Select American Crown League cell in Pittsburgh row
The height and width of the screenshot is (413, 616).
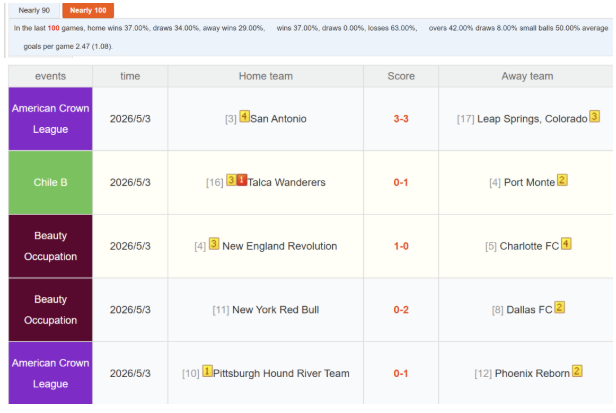tap(50, 373)
